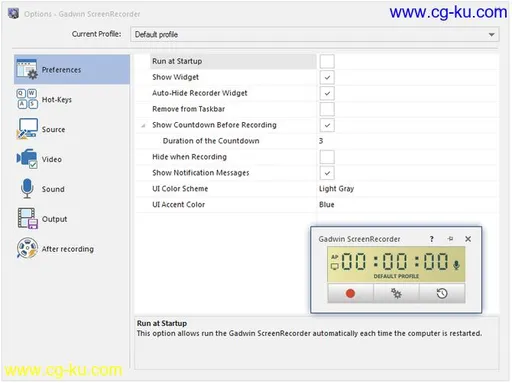Click the Sound microphone icon
Screen dimensions: 512x383
click(x=27, y=189)
